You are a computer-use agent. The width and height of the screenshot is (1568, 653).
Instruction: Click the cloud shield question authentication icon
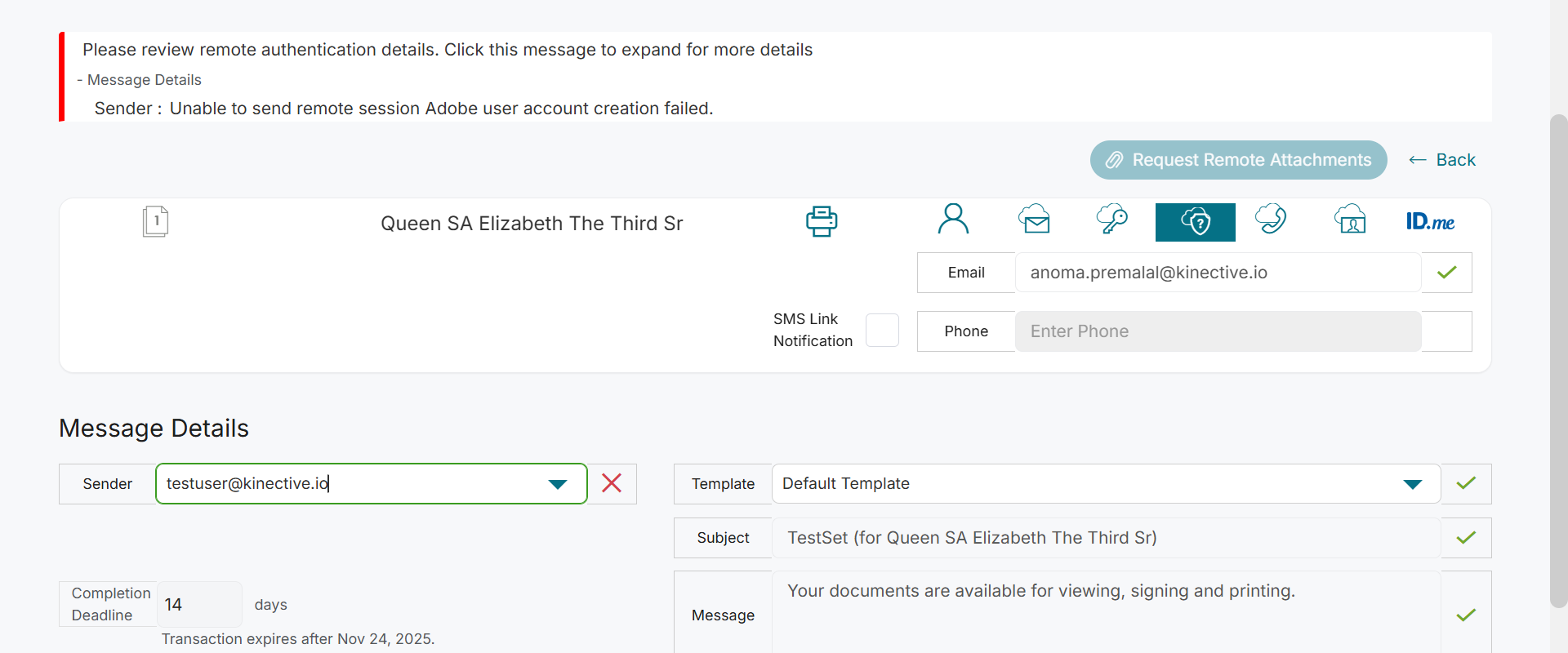(x=1195, y=222)
